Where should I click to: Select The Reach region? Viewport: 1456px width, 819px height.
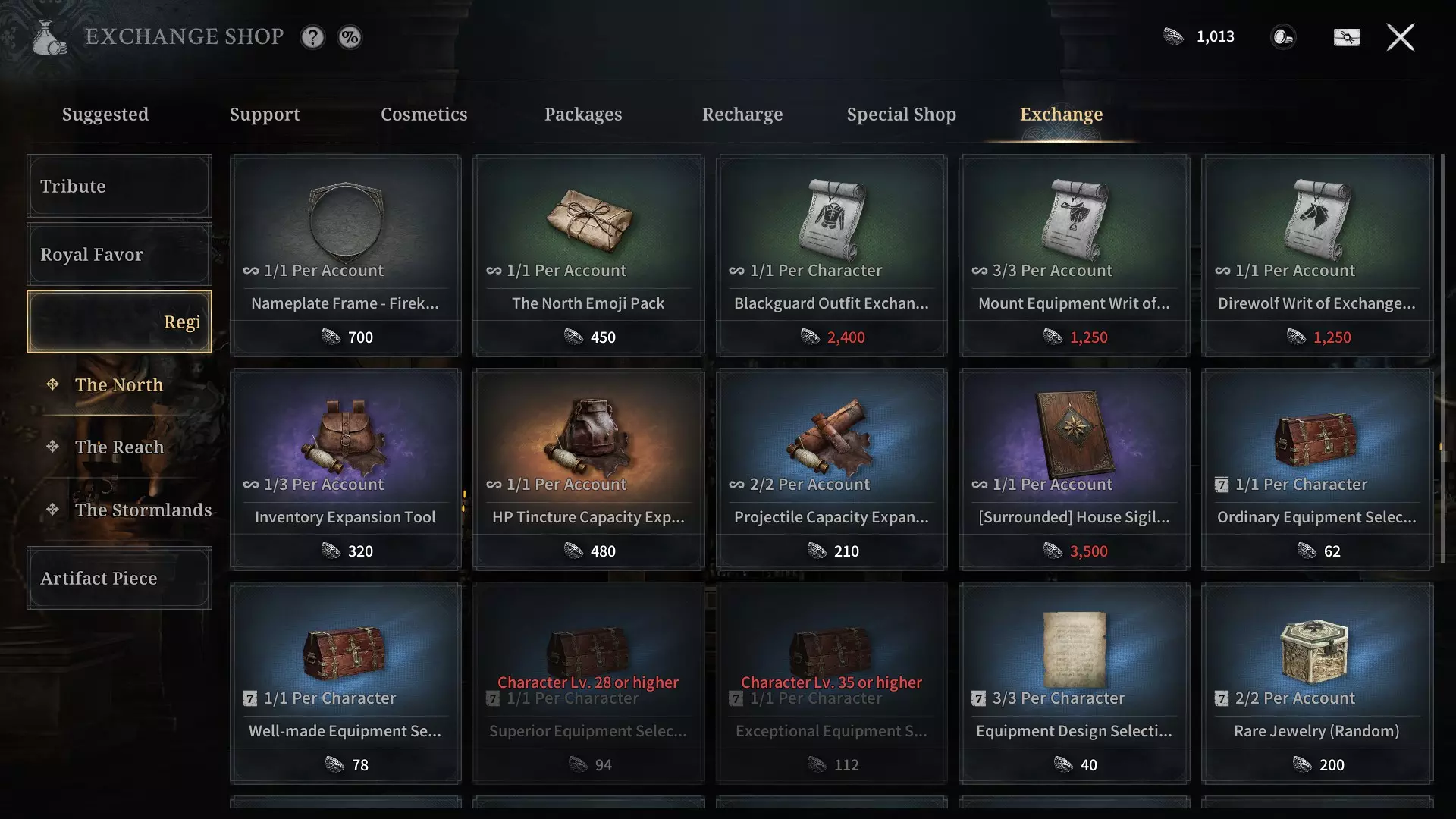pos(119,447)
